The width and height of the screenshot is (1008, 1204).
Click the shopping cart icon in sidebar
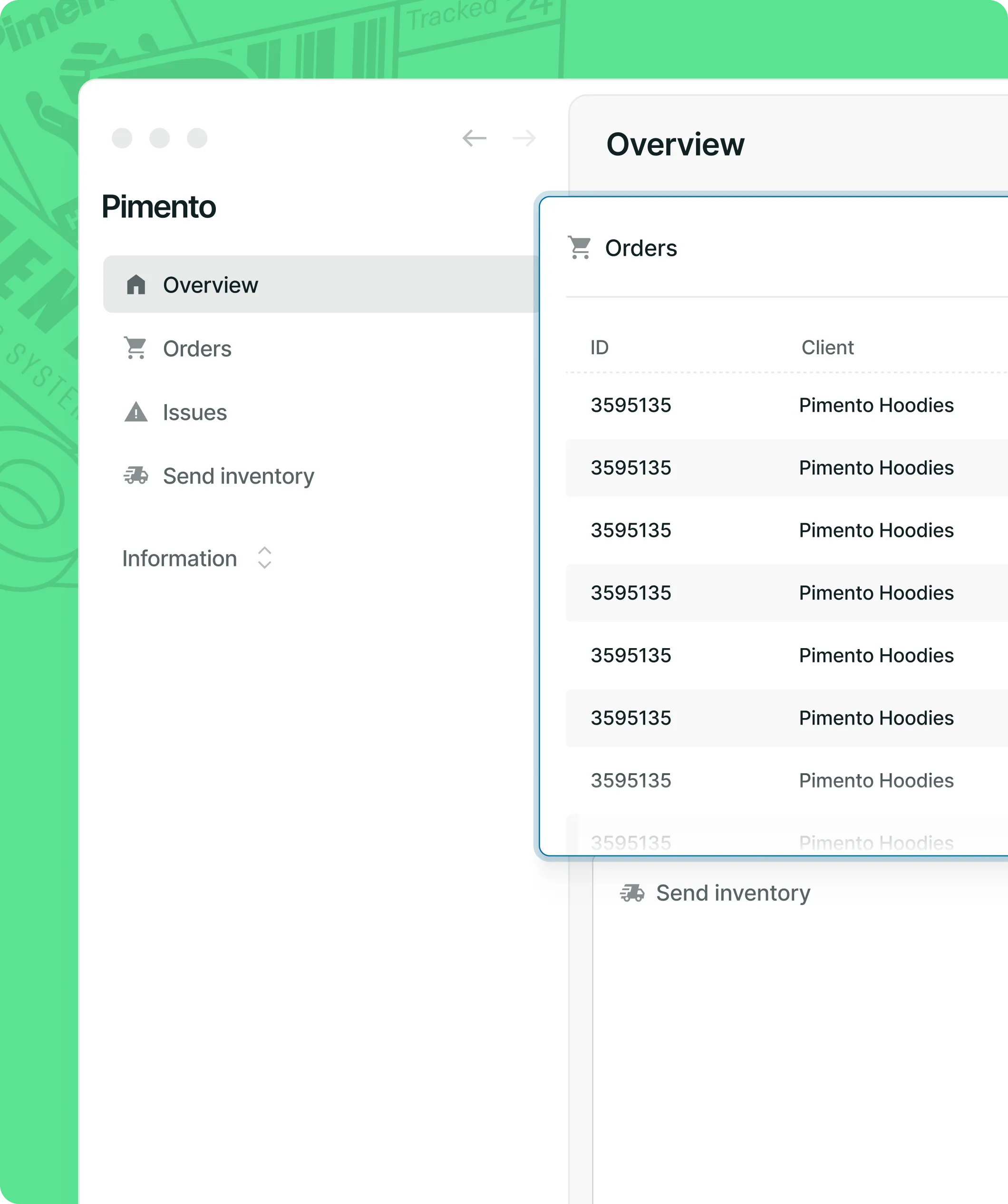136,348
